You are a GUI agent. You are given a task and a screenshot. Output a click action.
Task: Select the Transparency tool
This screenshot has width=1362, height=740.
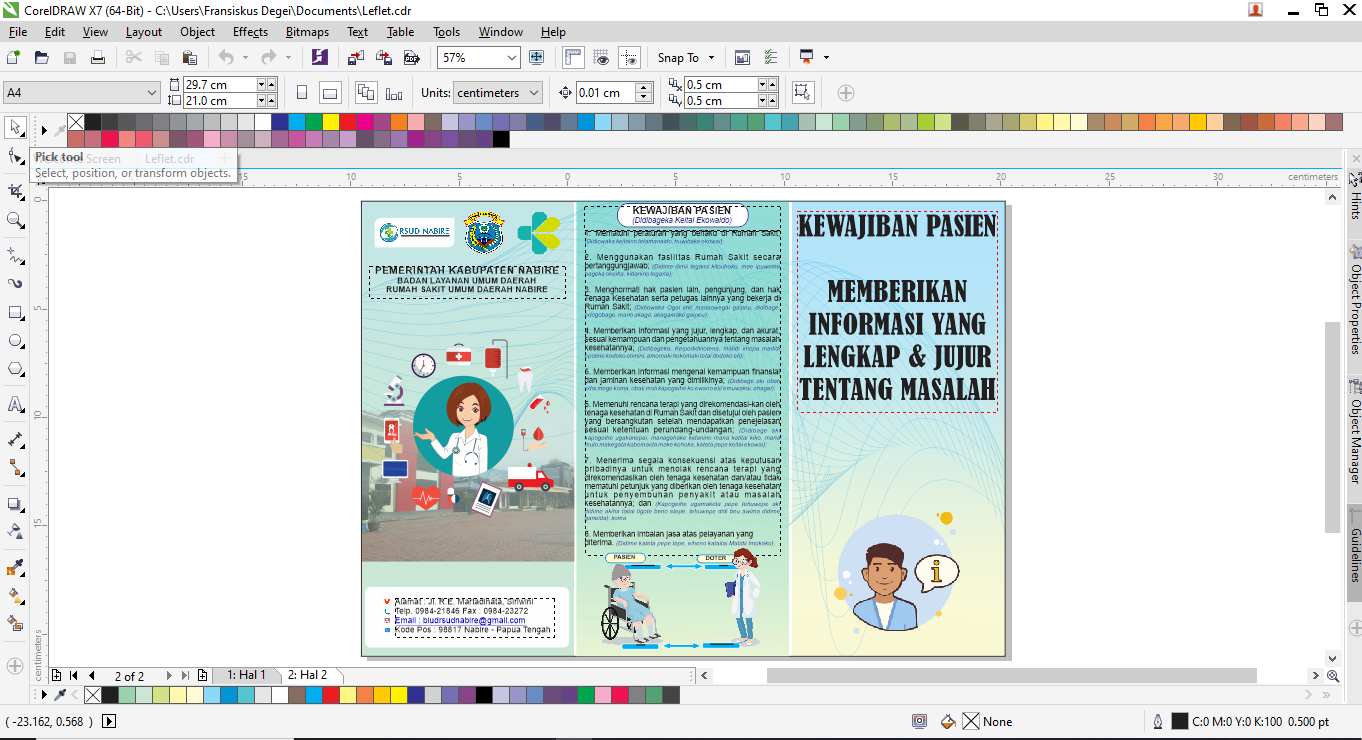pyautogui.click(x=15, y=531)
